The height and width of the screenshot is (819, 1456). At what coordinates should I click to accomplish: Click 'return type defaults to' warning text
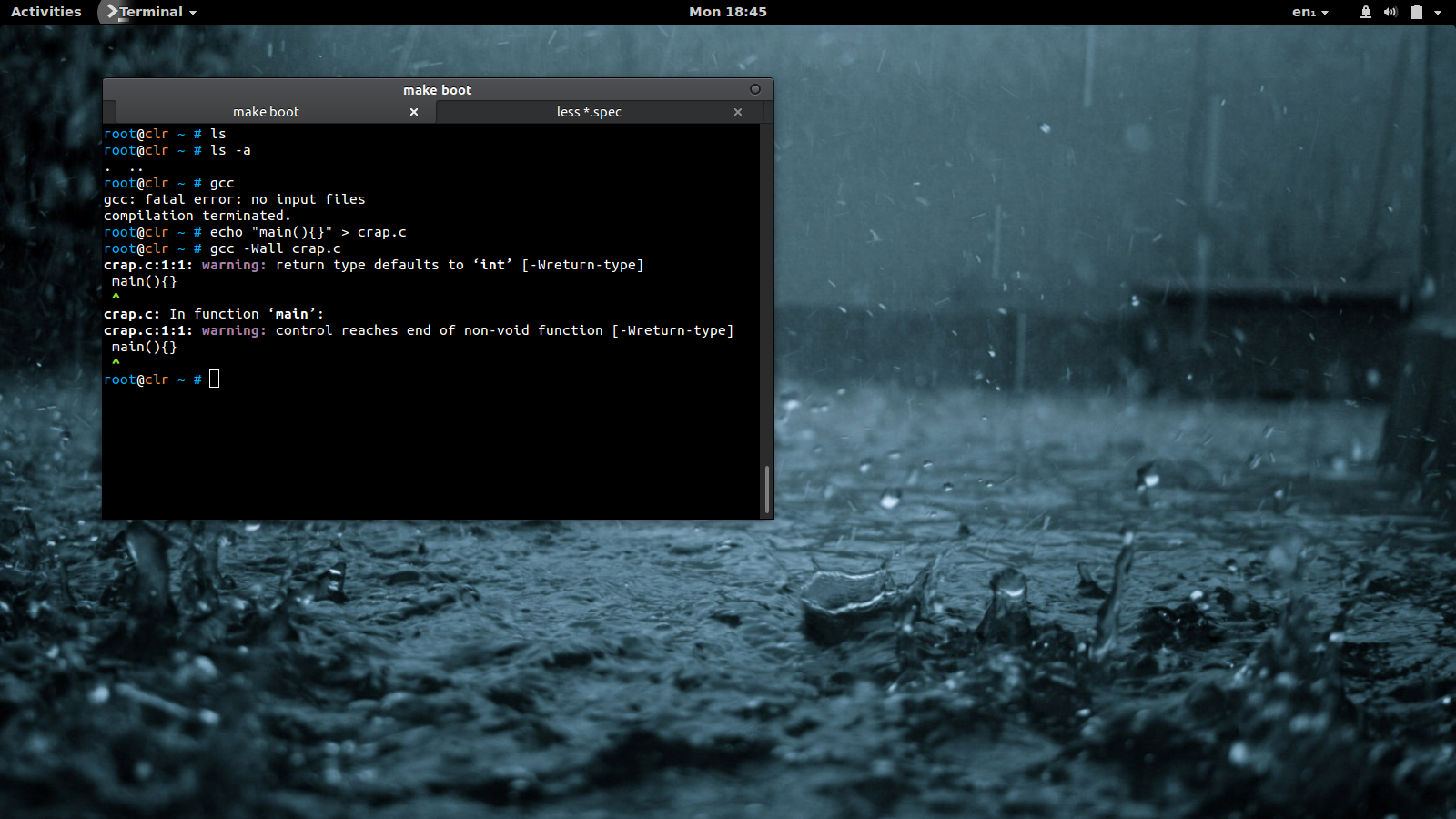[x=369, y=265]
